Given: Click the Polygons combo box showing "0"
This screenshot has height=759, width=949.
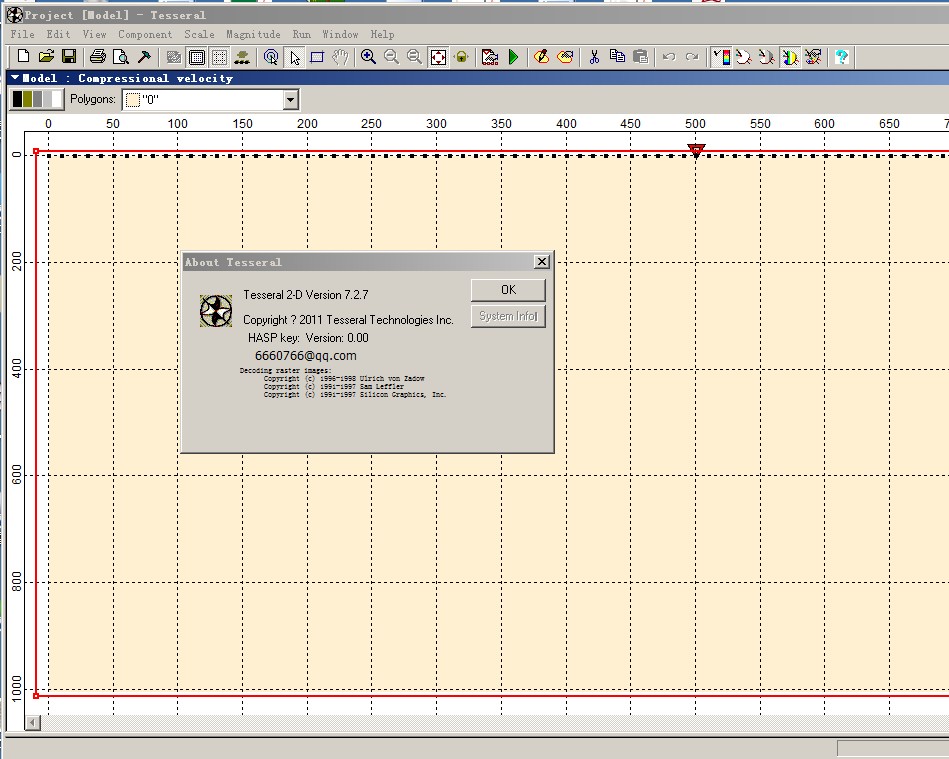Looking at the screenshot, I should coord(211,99).
